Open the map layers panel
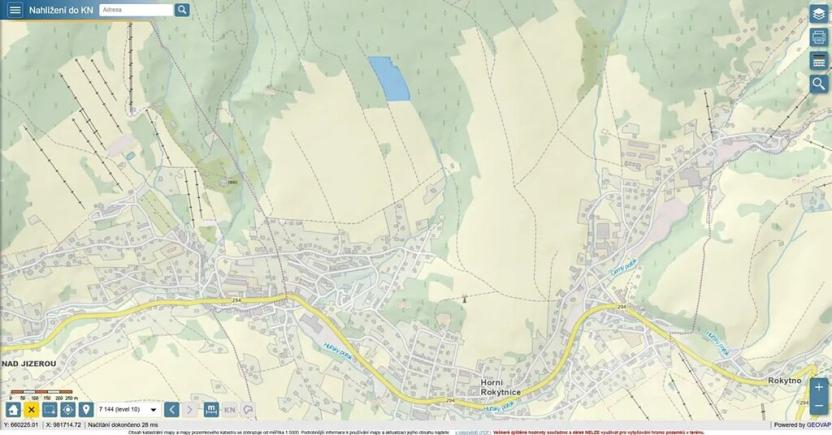 pos(818,14)
